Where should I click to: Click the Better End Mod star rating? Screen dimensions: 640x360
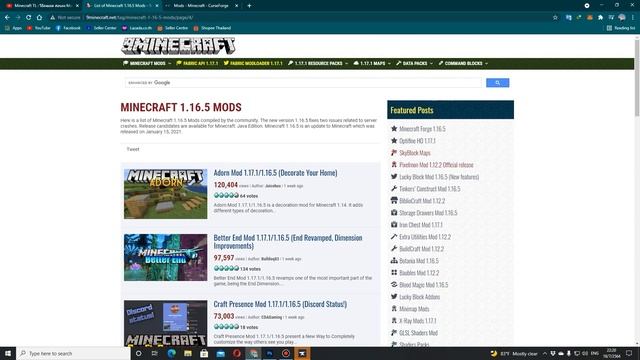tap(226, 269)
